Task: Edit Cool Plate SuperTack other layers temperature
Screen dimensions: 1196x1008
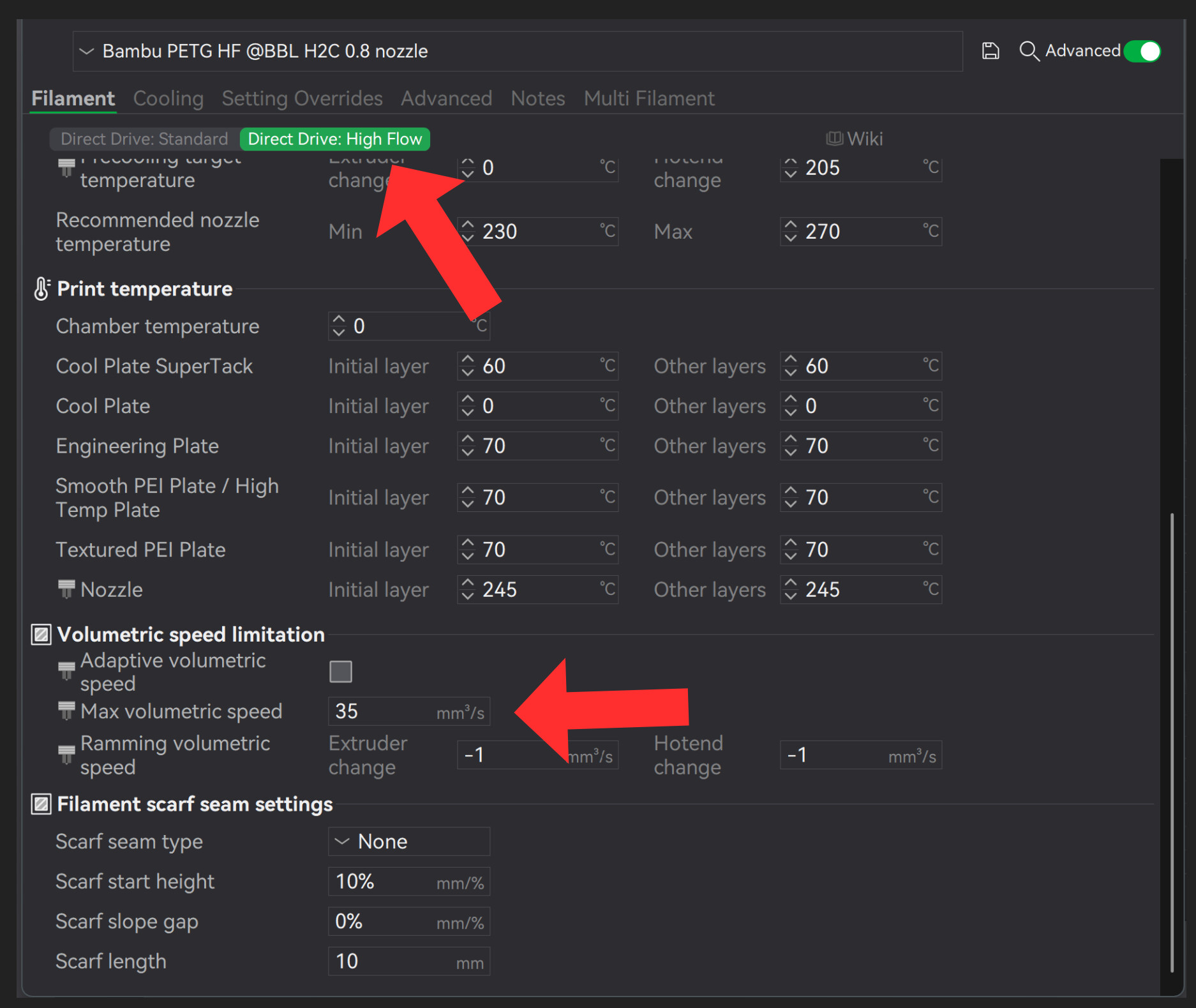Action: 861,366
